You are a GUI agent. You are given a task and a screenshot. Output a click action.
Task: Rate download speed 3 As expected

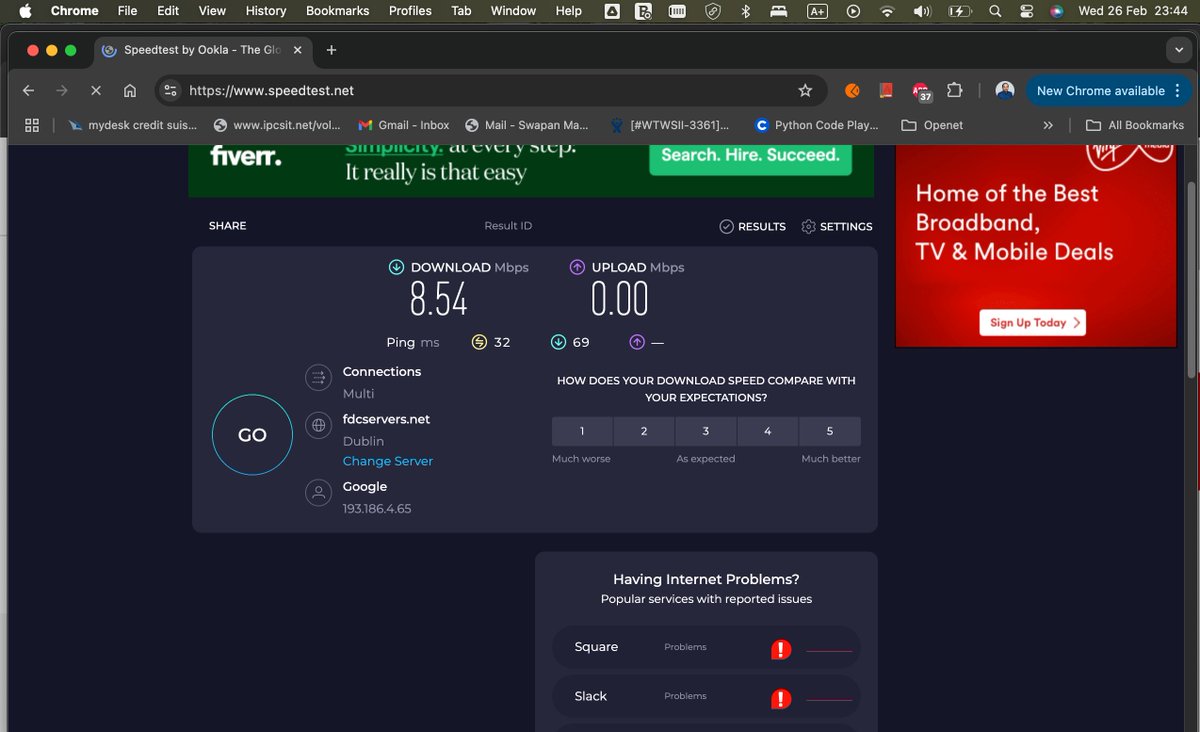[705, 430]
